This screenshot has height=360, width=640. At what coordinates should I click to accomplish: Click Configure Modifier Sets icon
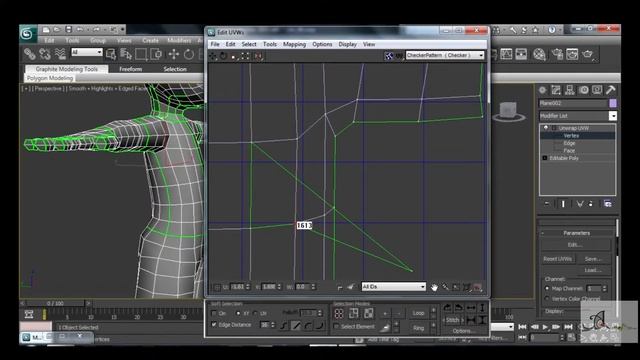click(x=608, y=204)
